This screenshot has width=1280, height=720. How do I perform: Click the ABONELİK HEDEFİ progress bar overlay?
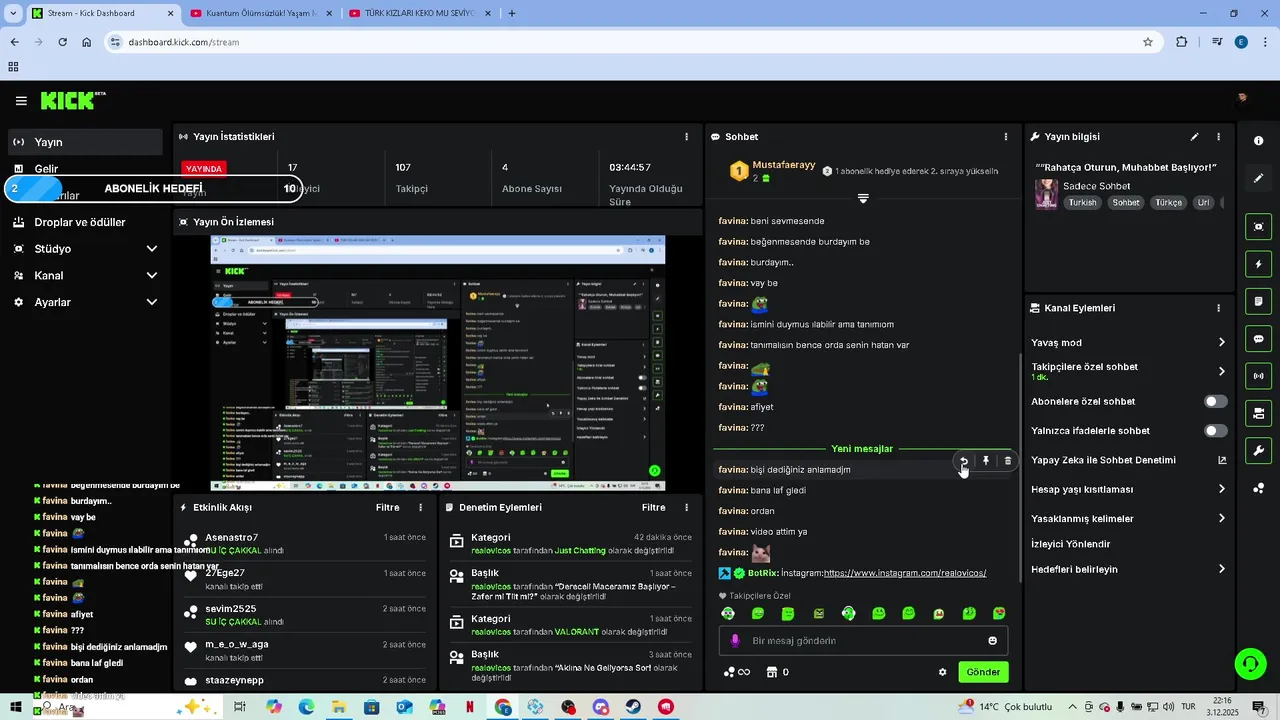tap(153, 188)
